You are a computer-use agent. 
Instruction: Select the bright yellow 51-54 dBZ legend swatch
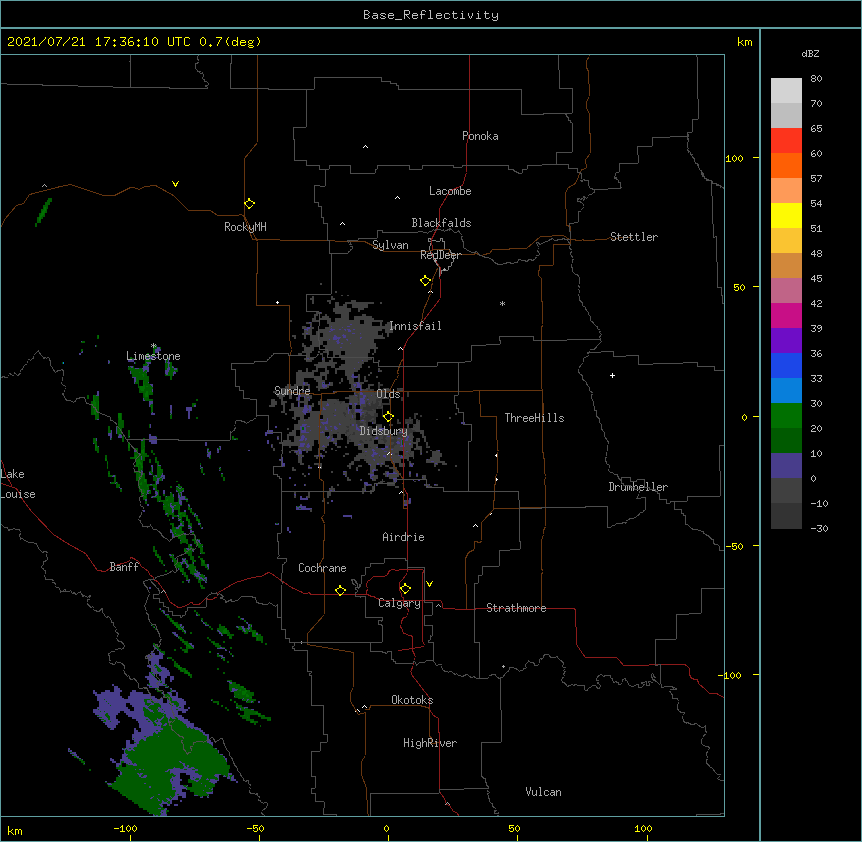click(x=786, y=215)
